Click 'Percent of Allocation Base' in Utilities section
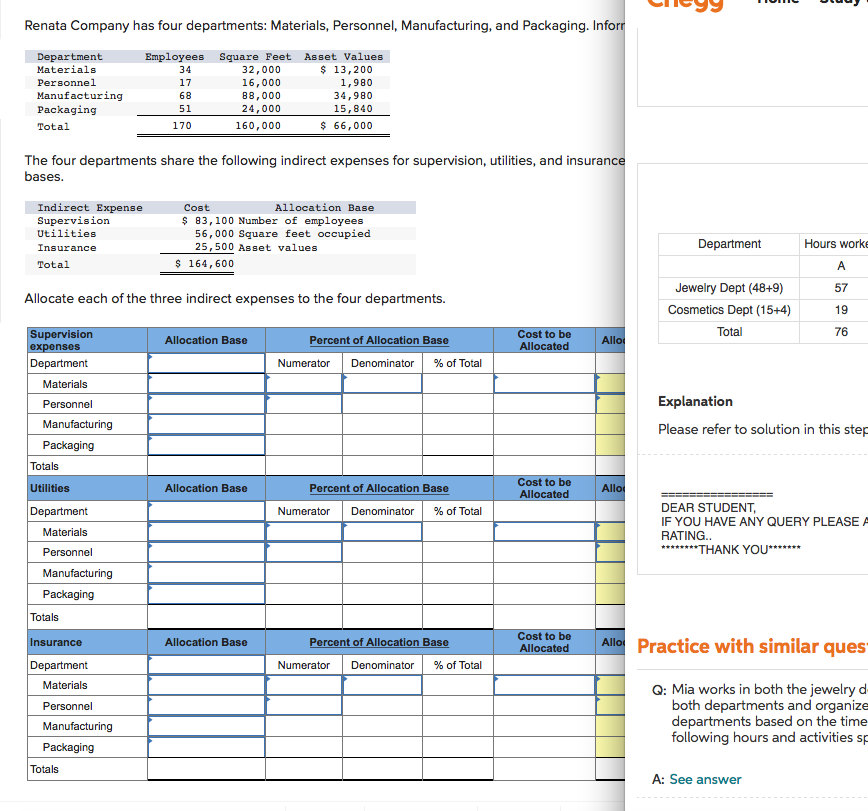 pyautogui.click(x=379, y=488)
